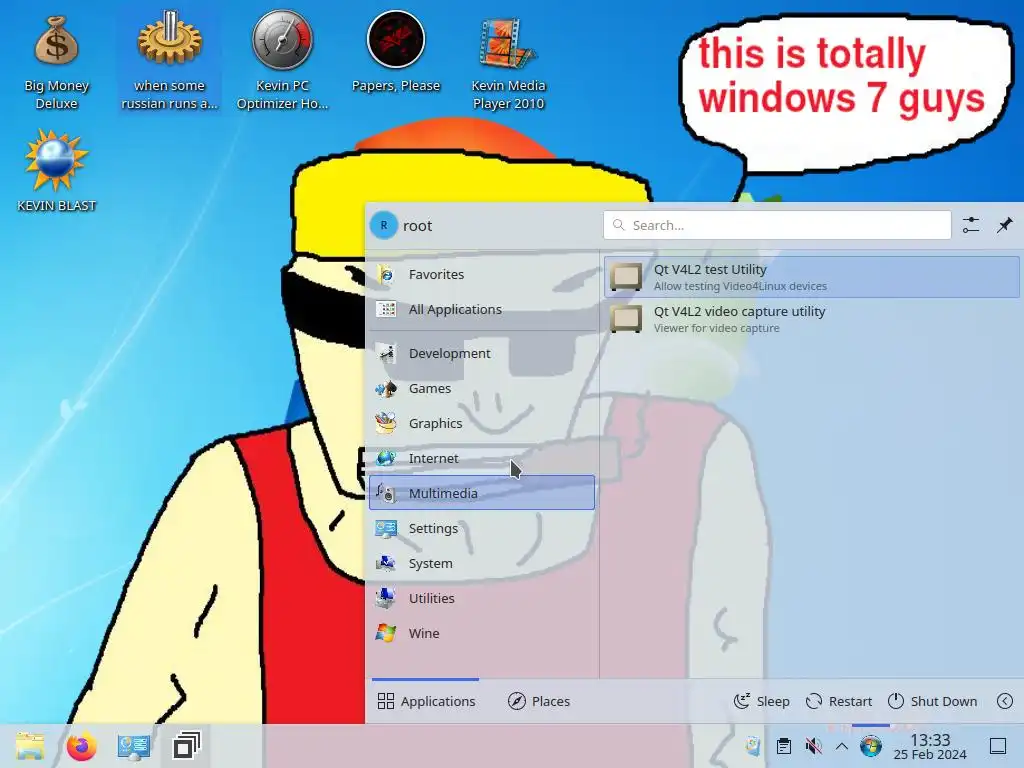Pin the launcher menu open

point(1004,225)
